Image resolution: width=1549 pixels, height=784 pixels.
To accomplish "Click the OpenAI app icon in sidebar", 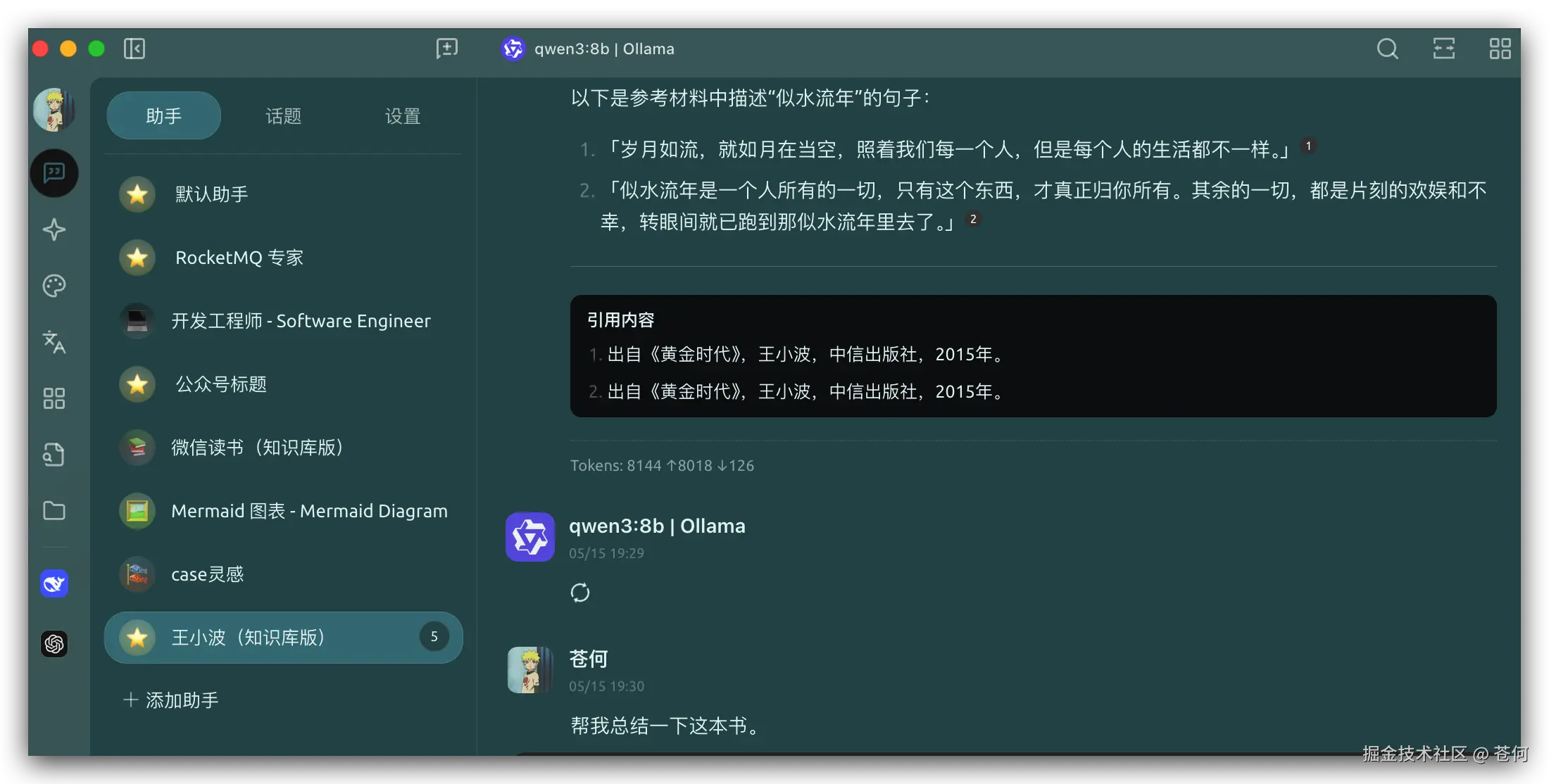I will pyautogui.click(x=54, y=643).
